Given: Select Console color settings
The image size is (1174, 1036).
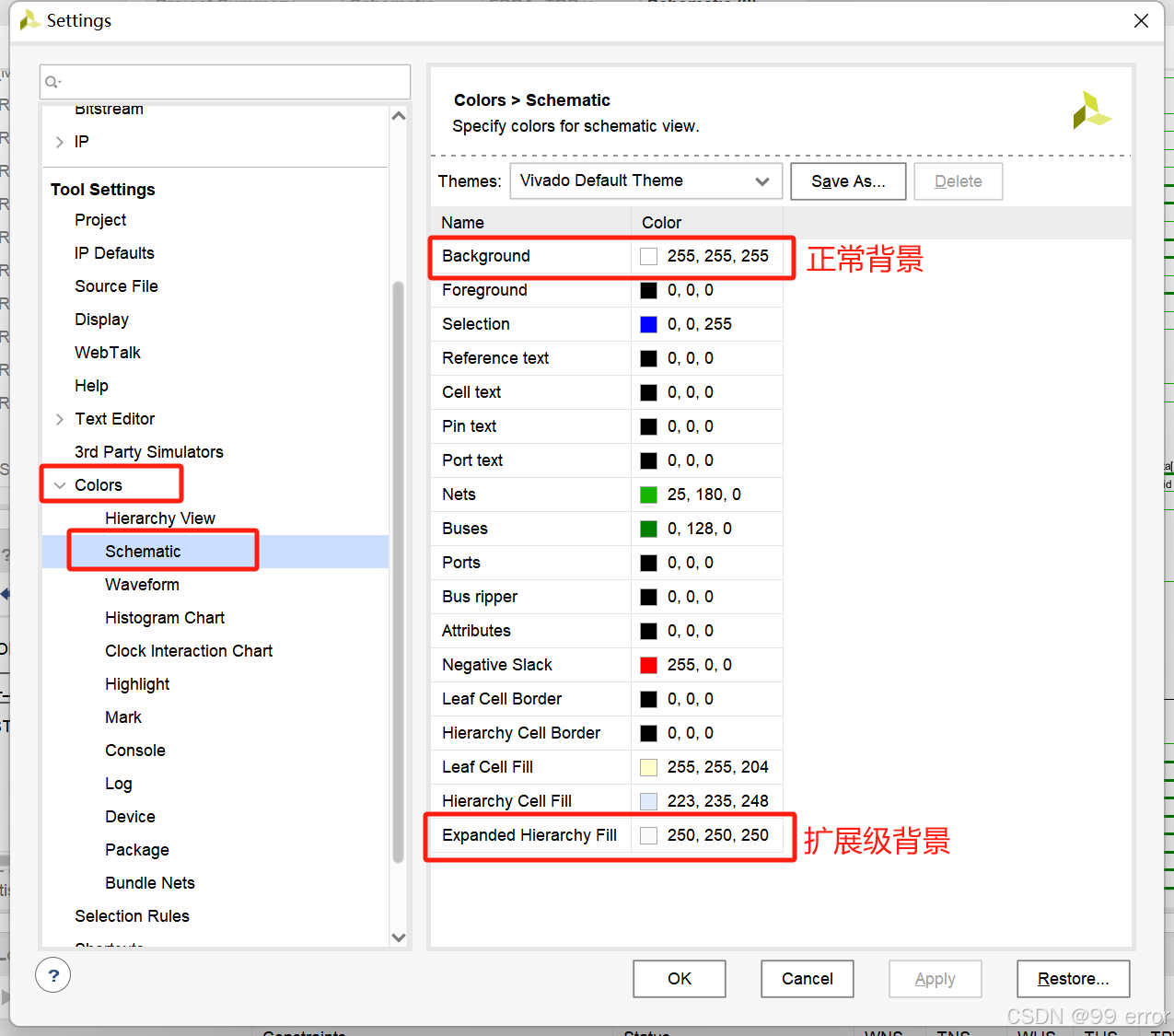Looking at the screenshot, I should (x=135, y=751).
